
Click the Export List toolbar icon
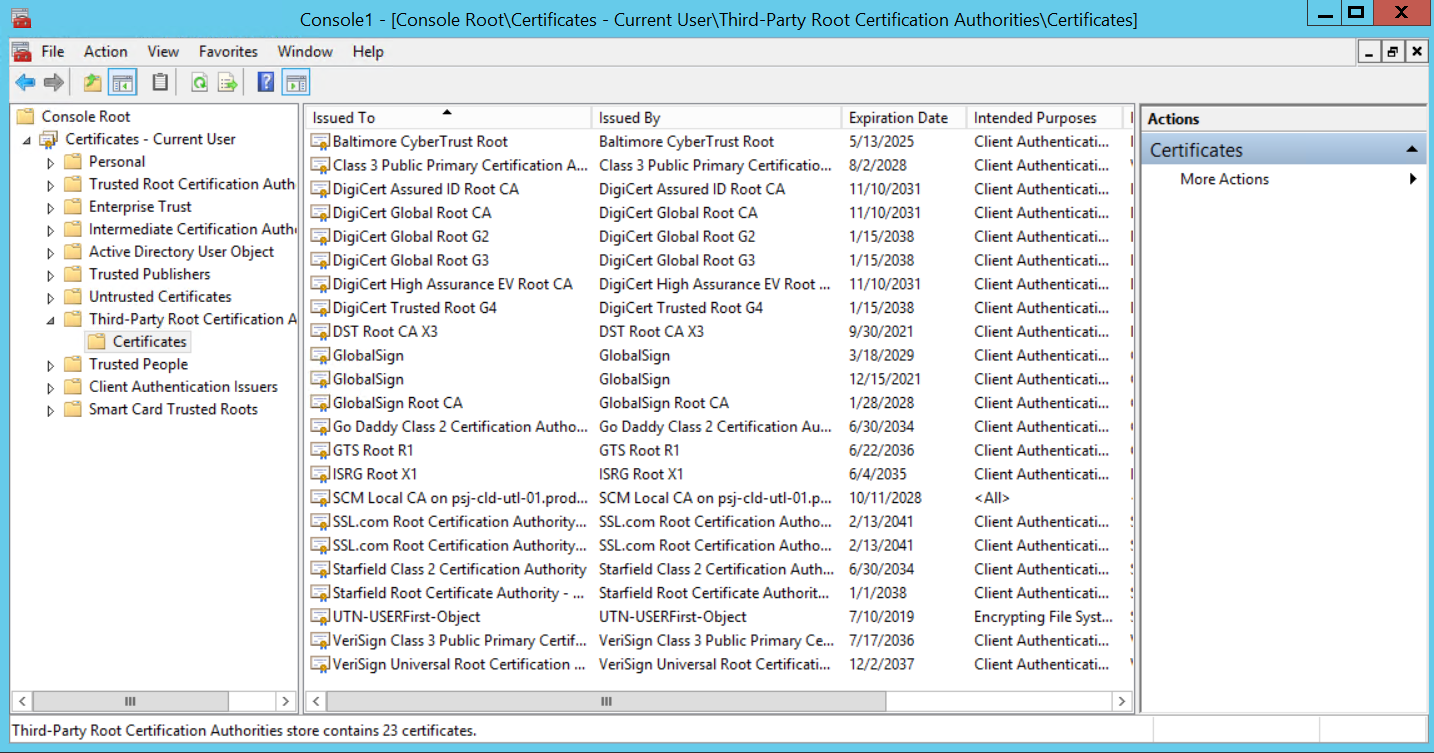coord(228,83)
